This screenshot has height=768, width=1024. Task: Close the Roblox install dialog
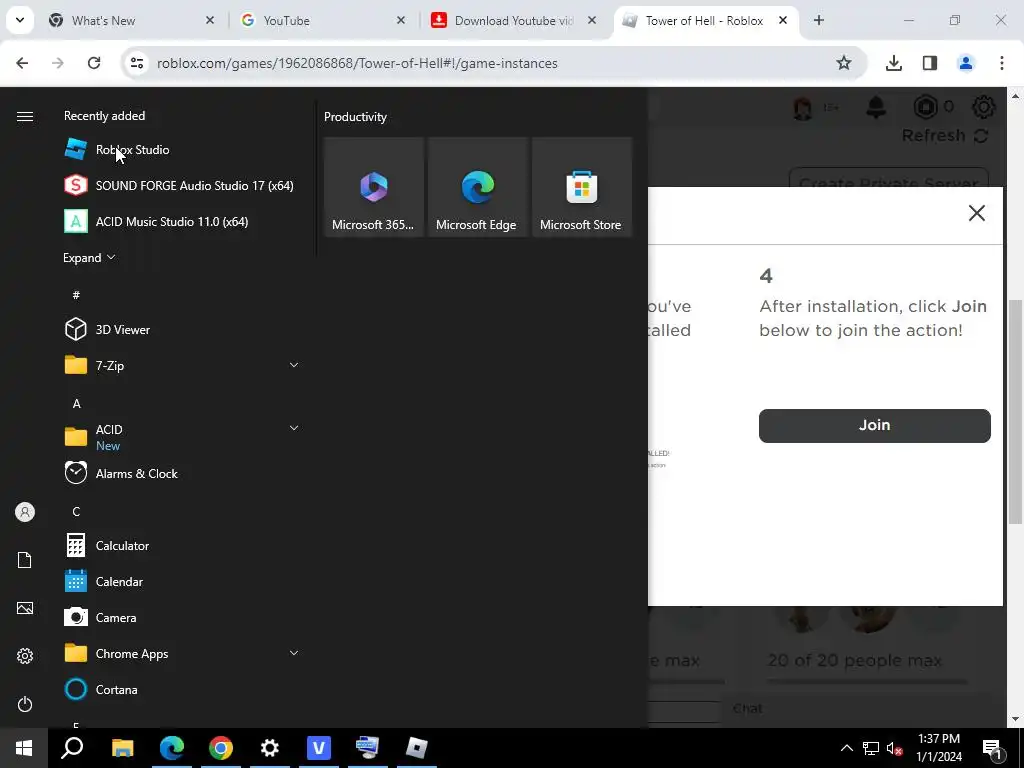[976, 213]
